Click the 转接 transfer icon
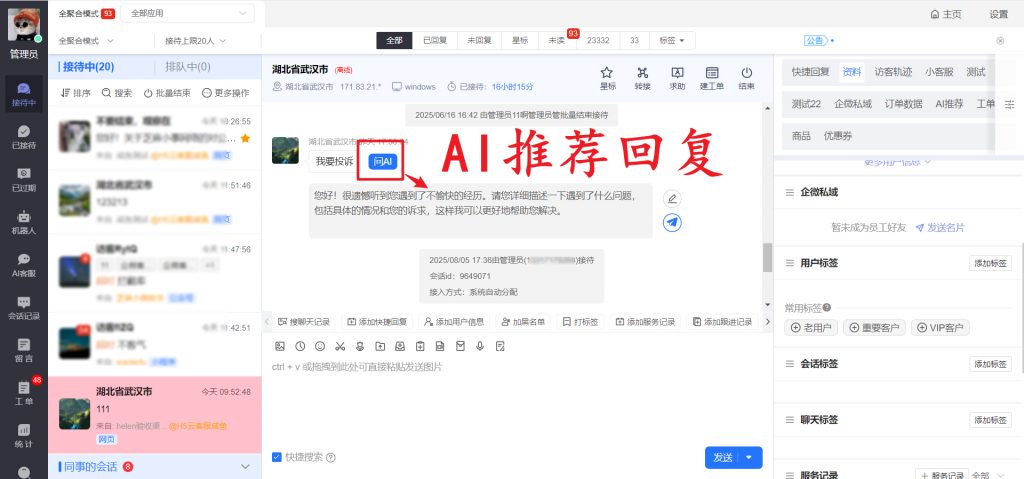This screenshot has width=1024, height=479. pos(642,74)
